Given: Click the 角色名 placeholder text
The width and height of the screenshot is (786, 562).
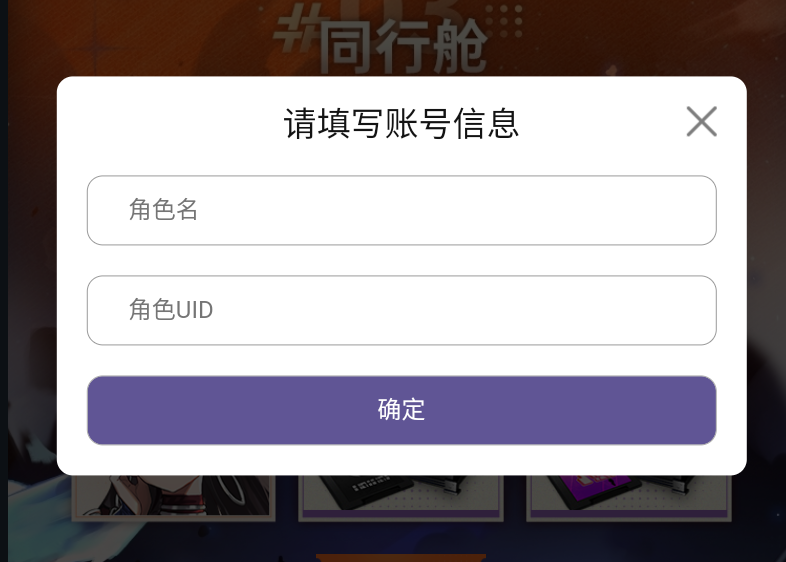Looking at the screenshot, I should click(163, 210).
